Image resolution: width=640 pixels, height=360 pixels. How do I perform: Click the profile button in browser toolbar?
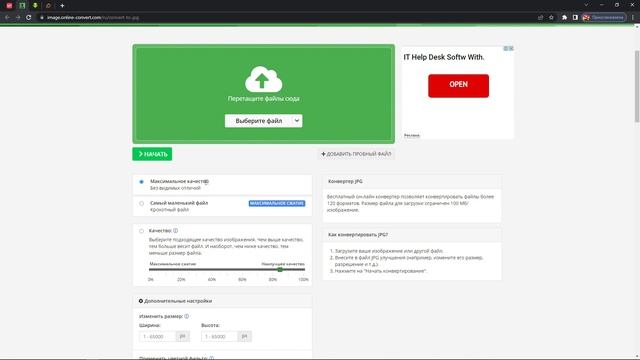tap(604, 18)
